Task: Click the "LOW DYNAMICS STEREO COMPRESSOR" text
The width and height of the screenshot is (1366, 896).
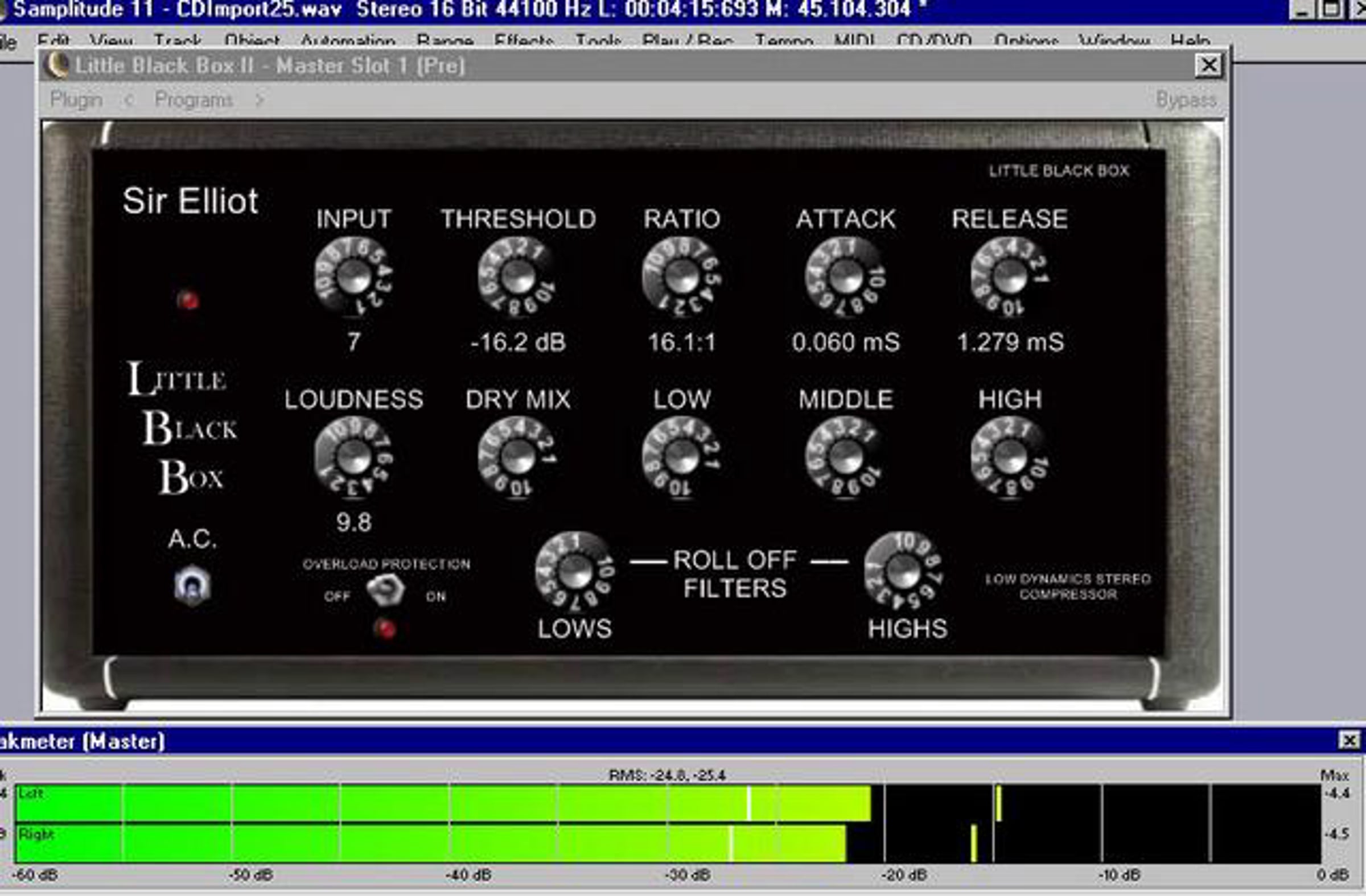Action: 1068,587
